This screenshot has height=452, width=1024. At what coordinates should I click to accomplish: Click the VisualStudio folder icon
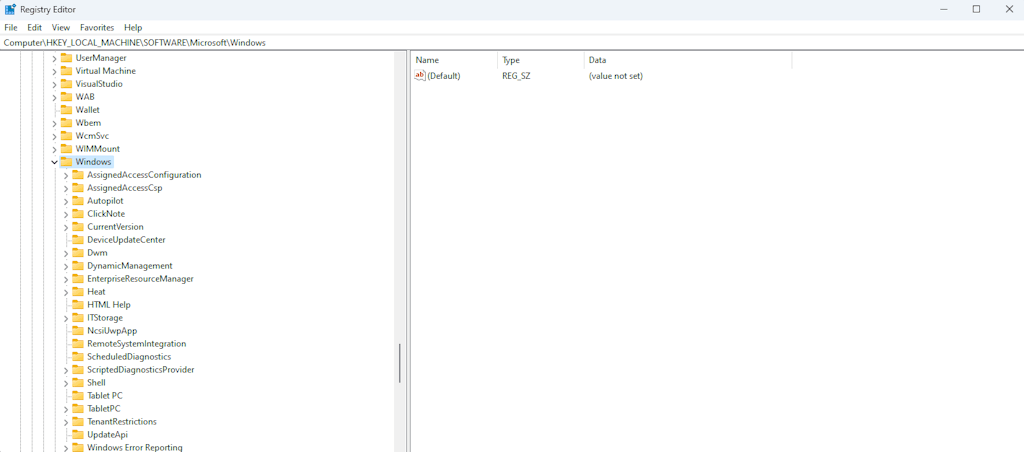(66, 84)
